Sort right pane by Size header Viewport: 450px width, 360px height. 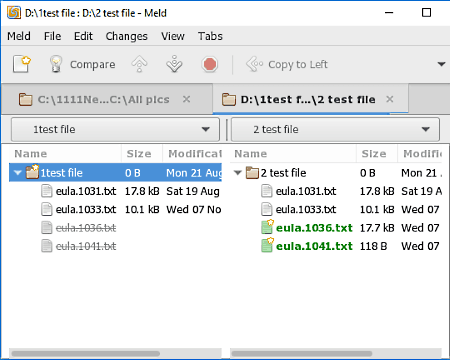click(377, 154)
